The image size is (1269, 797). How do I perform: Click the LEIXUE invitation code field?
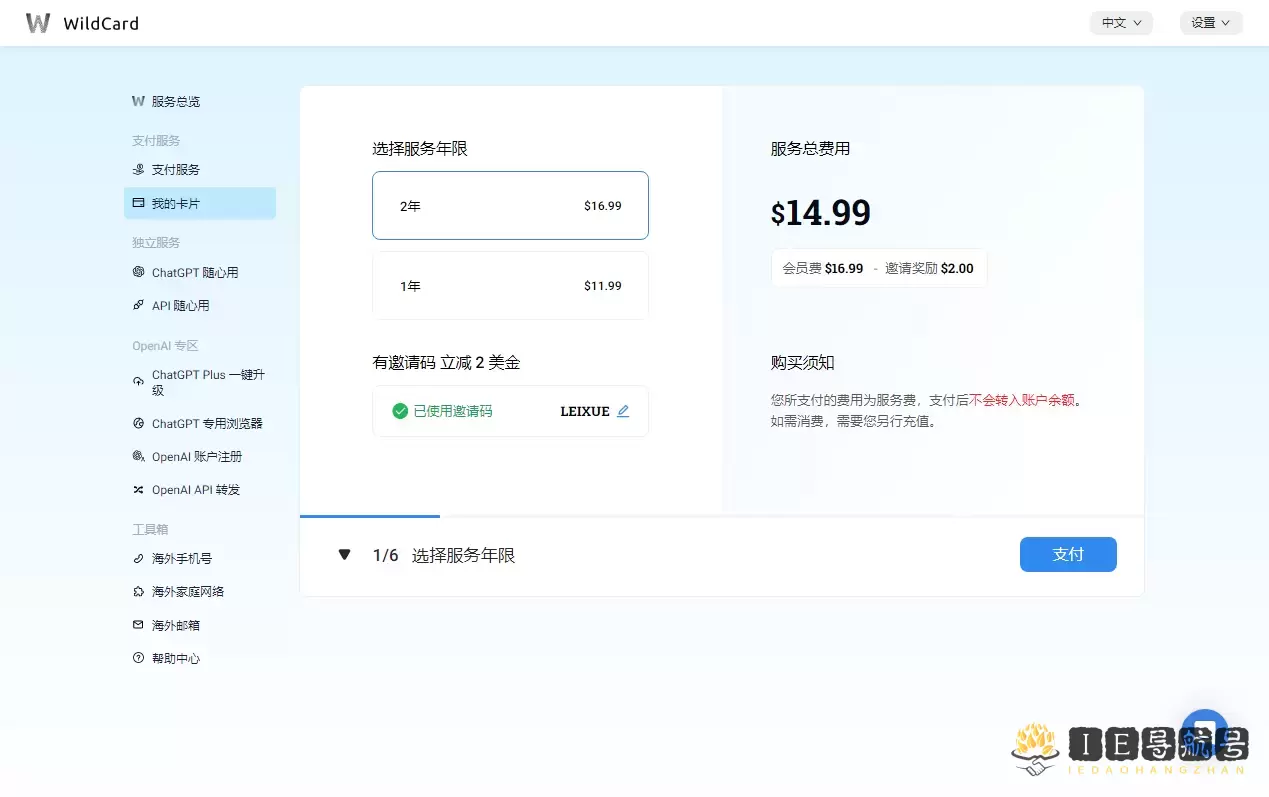[x=510, y=411]
